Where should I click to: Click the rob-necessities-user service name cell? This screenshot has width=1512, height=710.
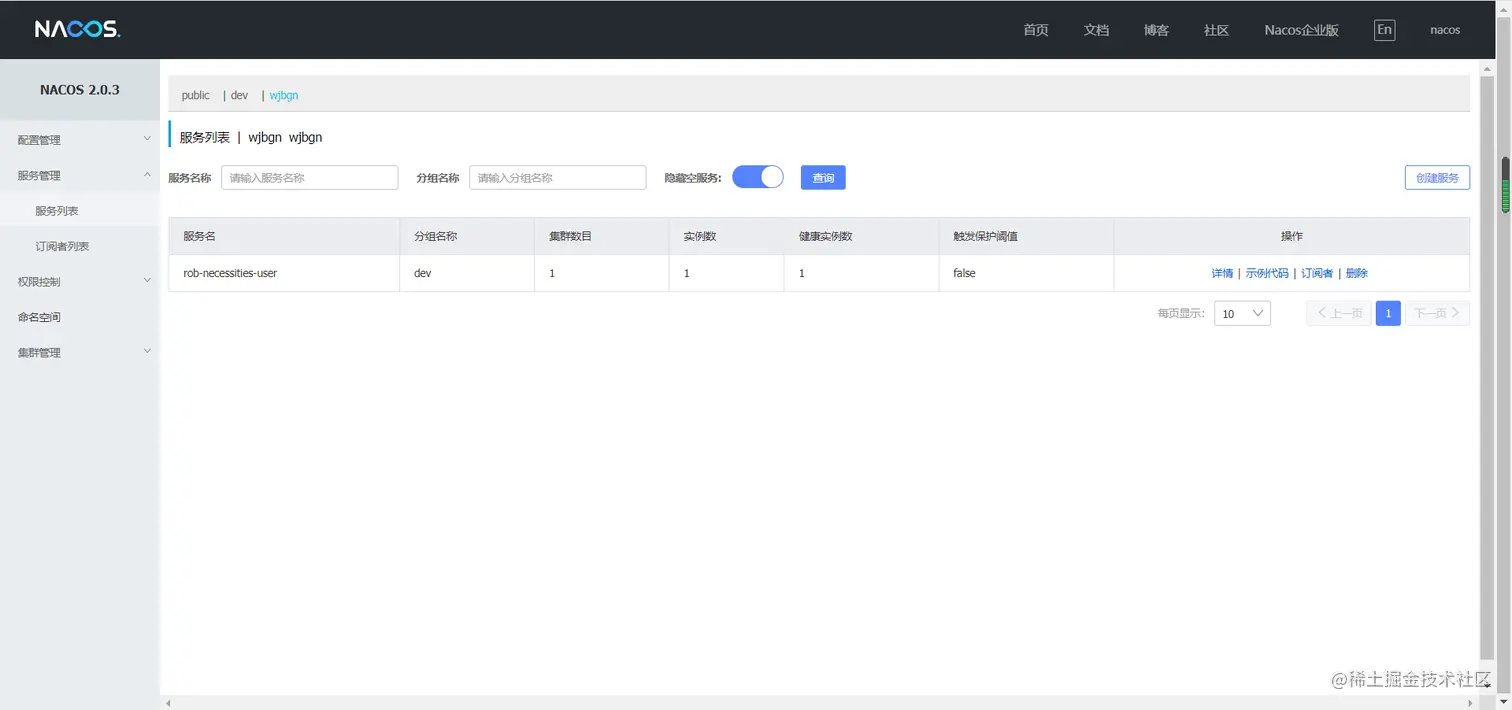284,273
